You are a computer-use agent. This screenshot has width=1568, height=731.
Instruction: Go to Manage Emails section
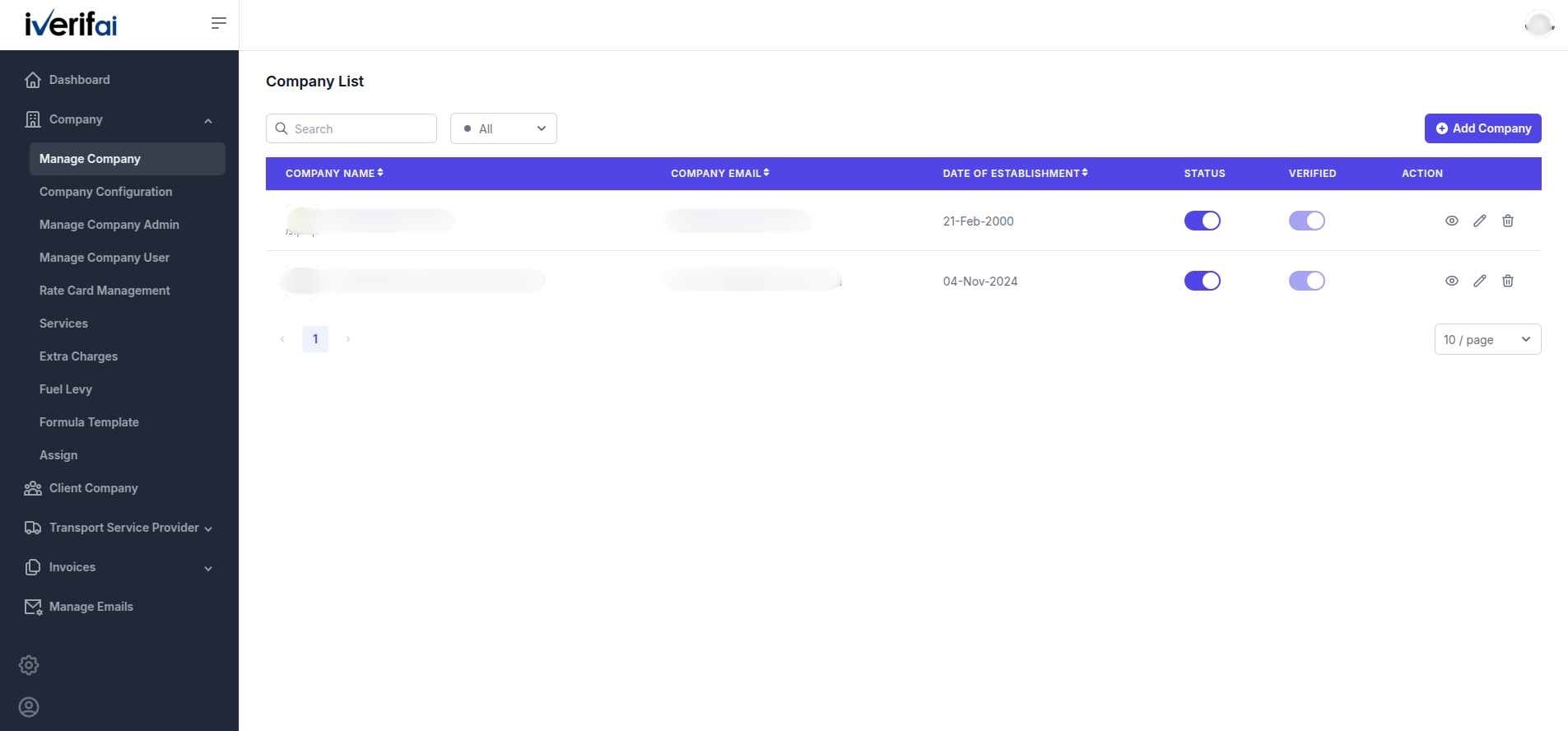[x=91, y=607]
